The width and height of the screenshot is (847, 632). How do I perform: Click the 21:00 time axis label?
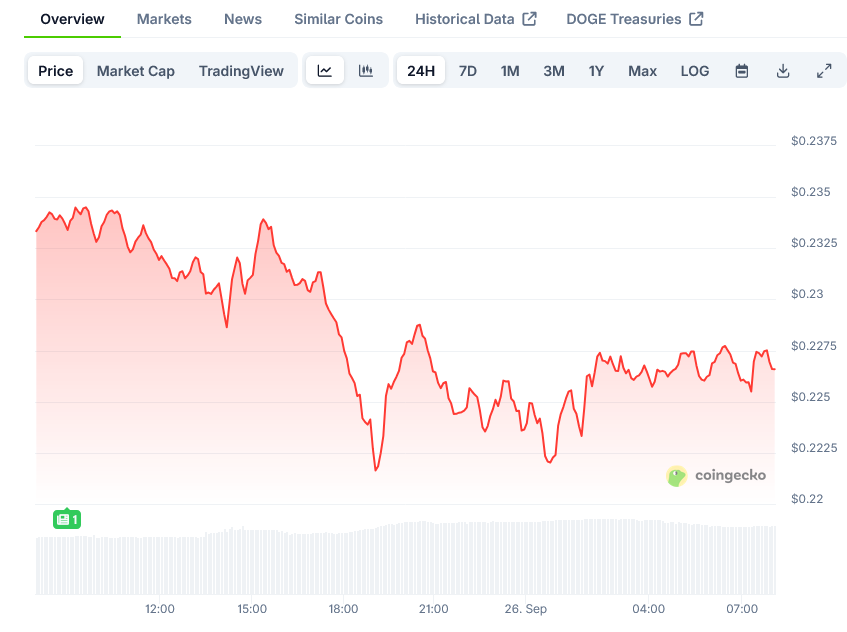(434, 609)
